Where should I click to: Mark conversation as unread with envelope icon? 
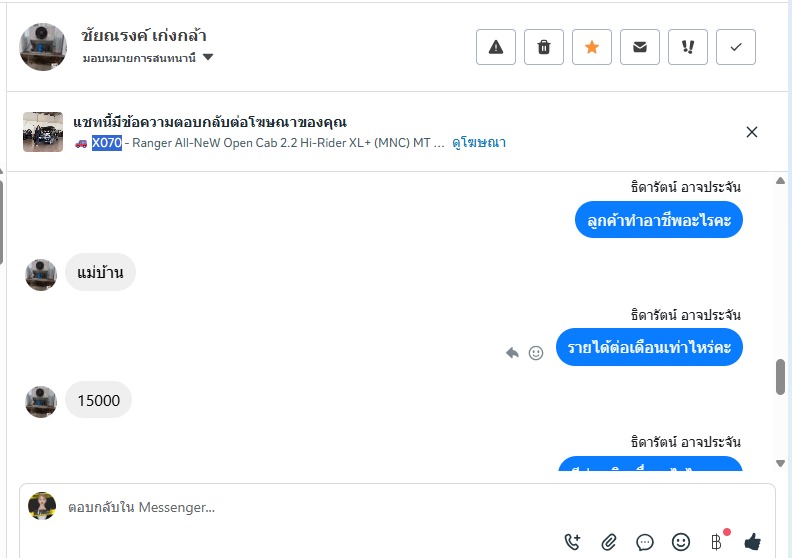click(640, 47)
